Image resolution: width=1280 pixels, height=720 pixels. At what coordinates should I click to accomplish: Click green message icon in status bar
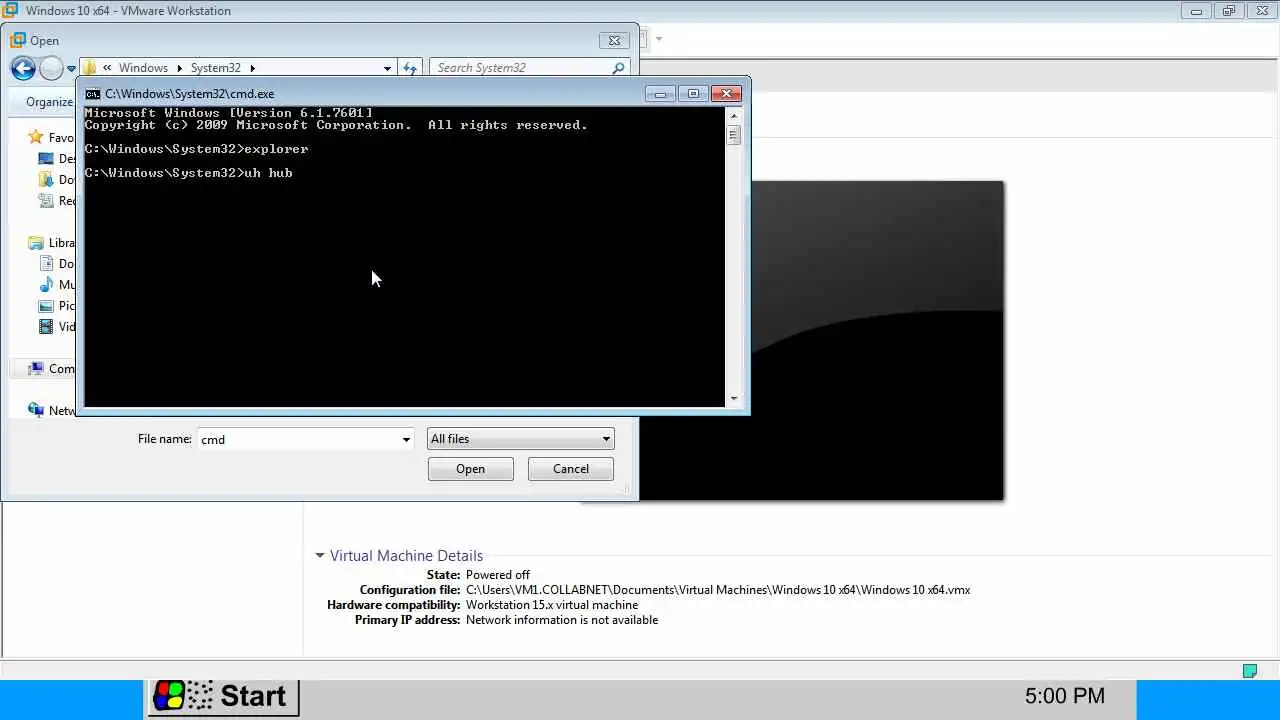1250,671
